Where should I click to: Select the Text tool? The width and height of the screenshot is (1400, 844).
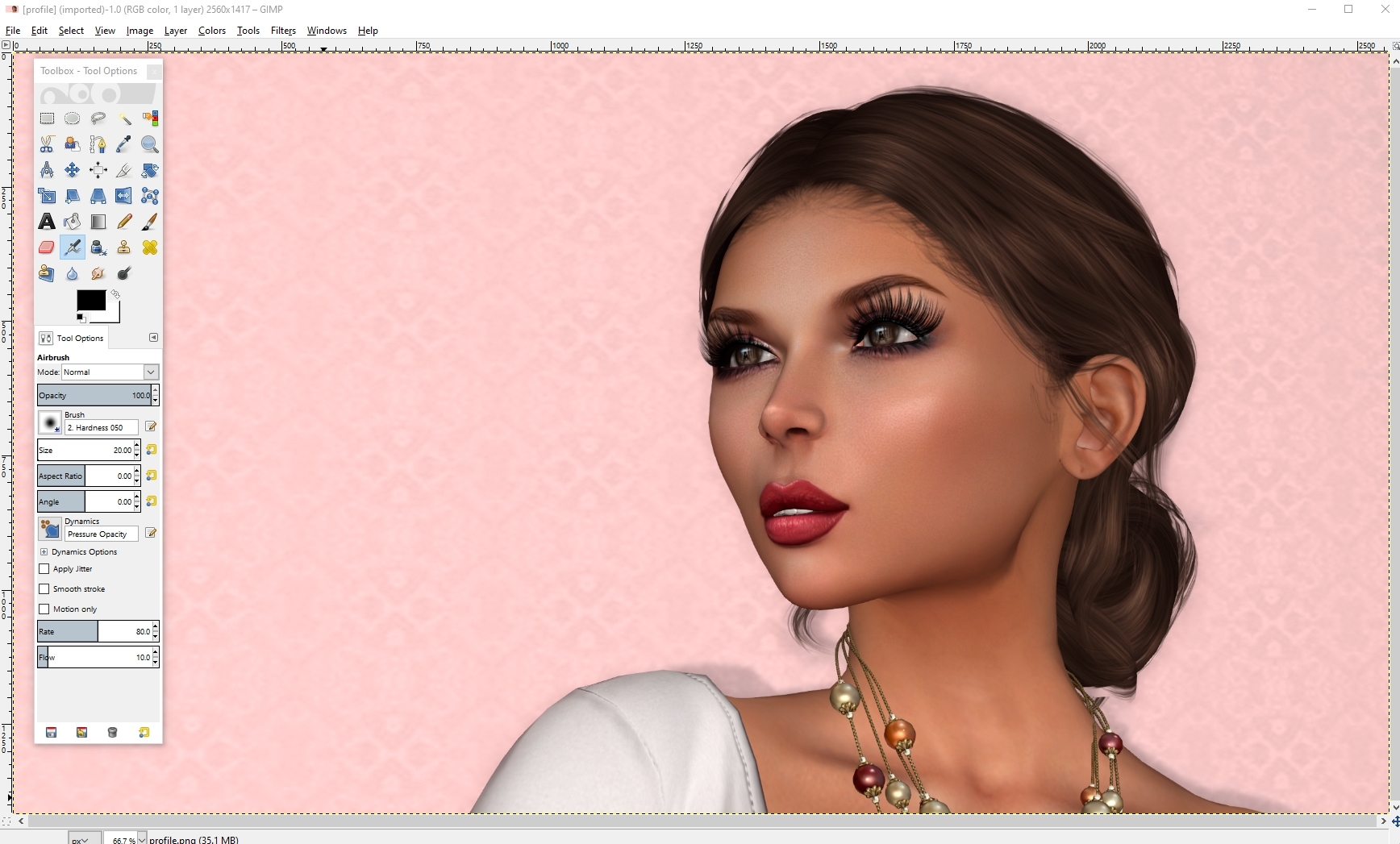point(47,222)
